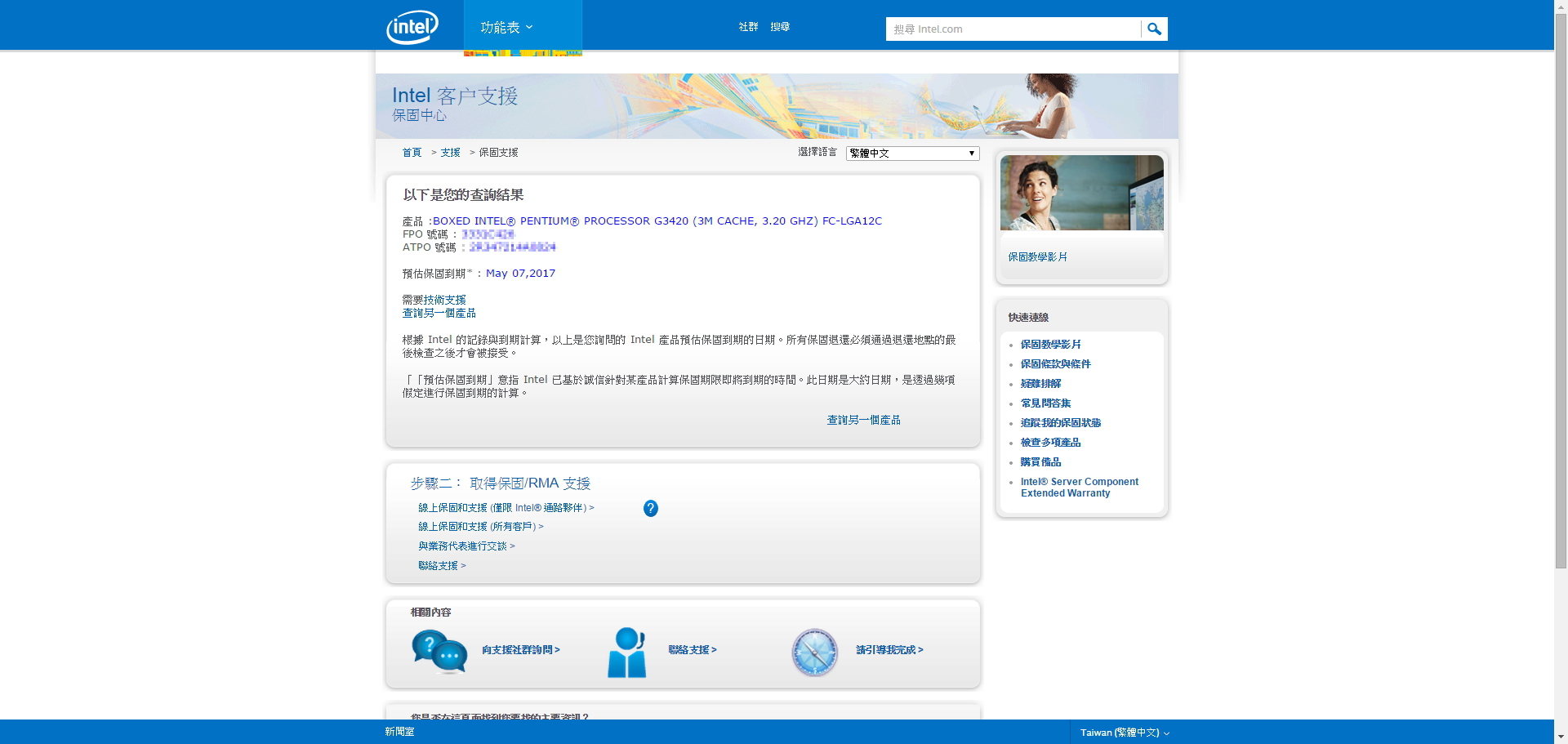Open 檢查多項產品 quick link

tap(1050, 443)
